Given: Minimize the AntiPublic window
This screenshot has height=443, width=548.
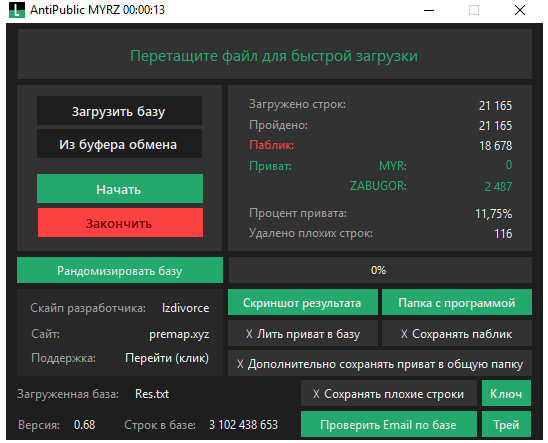Looking at the screenshot, I should click(429, 10).
